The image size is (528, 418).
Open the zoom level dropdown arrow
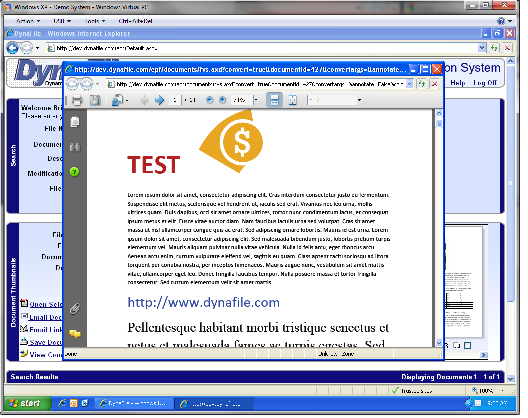coord(256,100)
